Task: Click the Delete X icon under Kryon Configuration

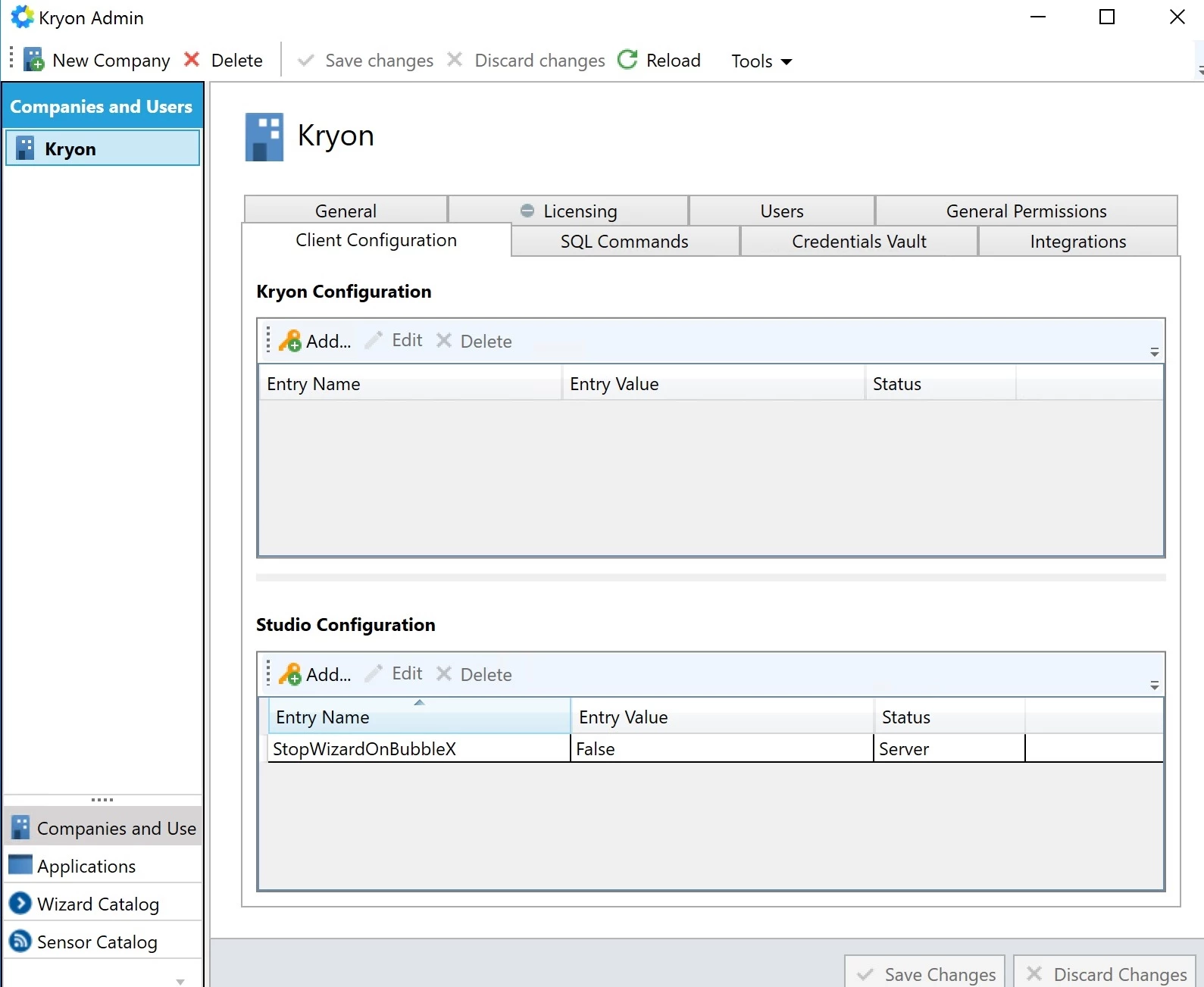Action: pyautogui.click(x=444, y=341)
